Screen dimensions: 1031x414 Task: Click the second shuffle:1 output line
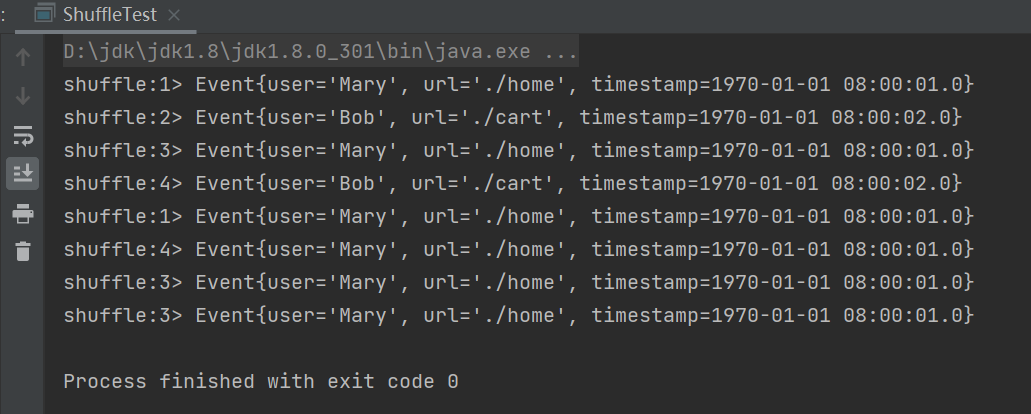click(517, 216)
